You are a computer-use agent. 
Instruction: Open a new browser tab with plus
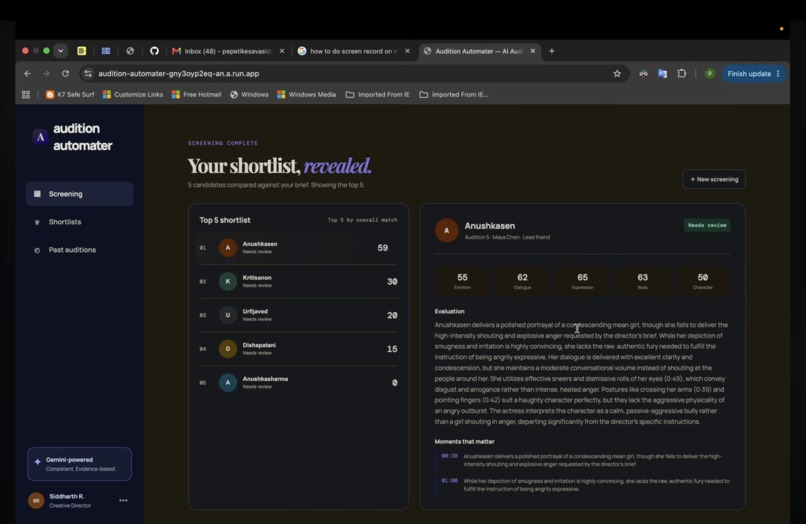pyautogui.click(x=552, y=51)
